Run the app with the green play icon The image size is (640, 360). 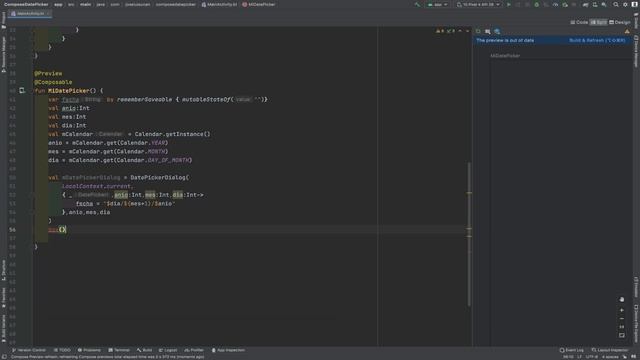509,4
